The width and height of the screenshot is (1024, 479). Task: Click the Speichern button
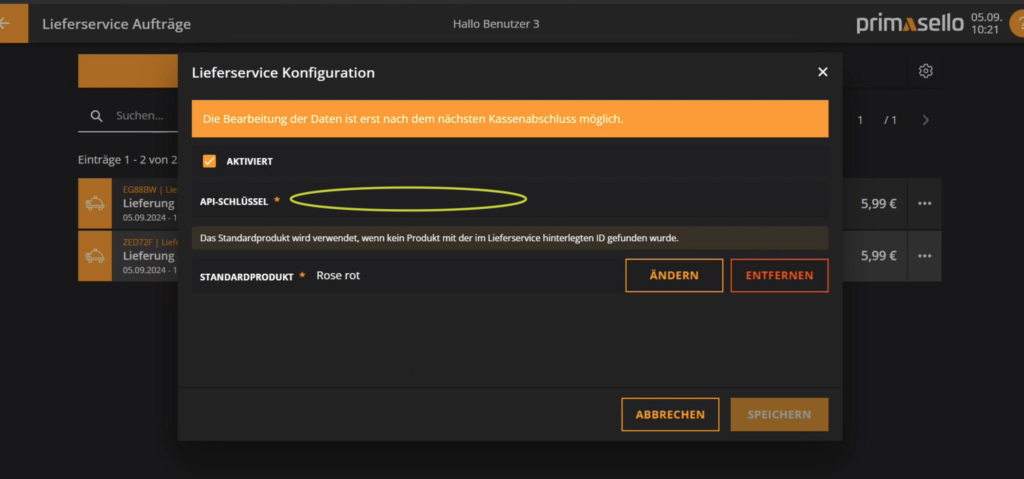click(x=779, y=414)
